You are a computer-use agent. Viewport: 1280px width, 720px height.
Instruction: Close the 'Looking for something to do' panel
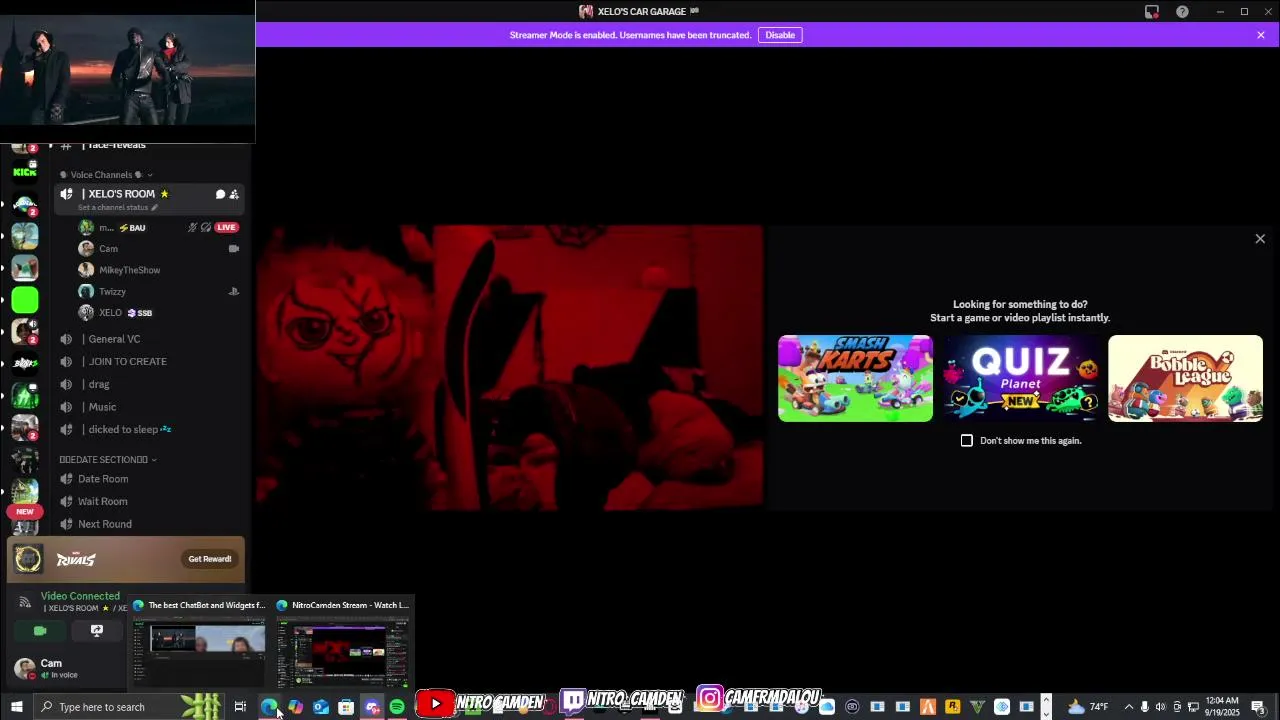coord(1260,239)
